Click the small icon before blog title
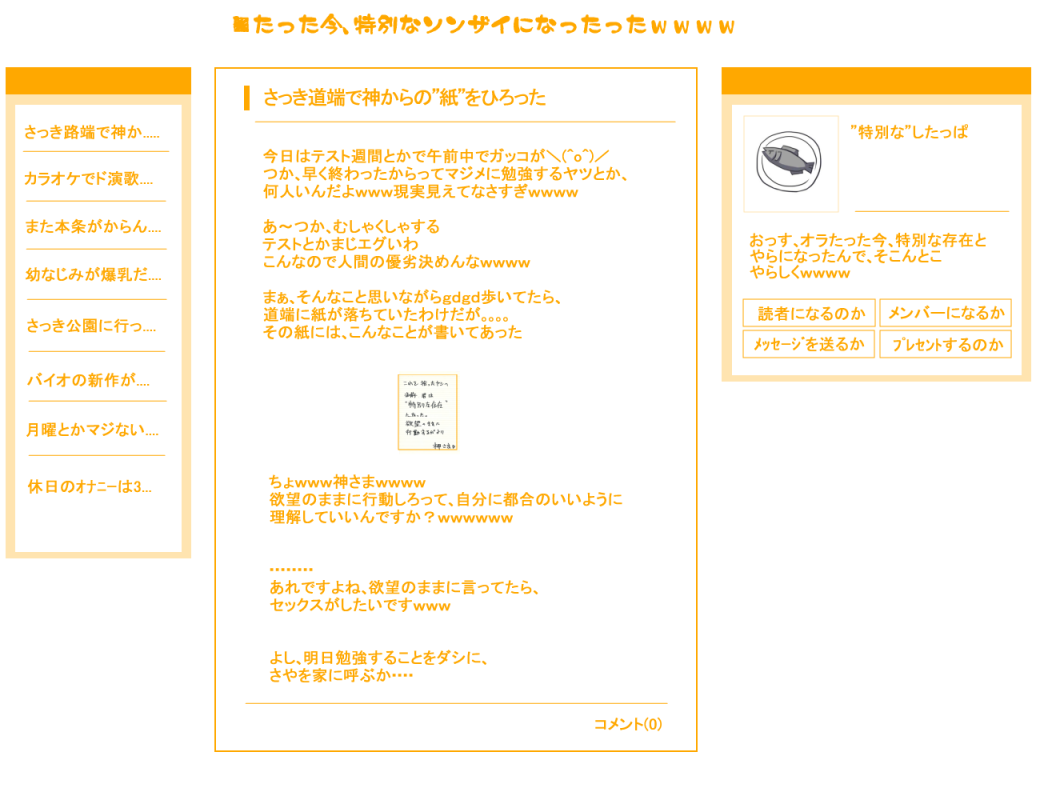 [241, 25]
